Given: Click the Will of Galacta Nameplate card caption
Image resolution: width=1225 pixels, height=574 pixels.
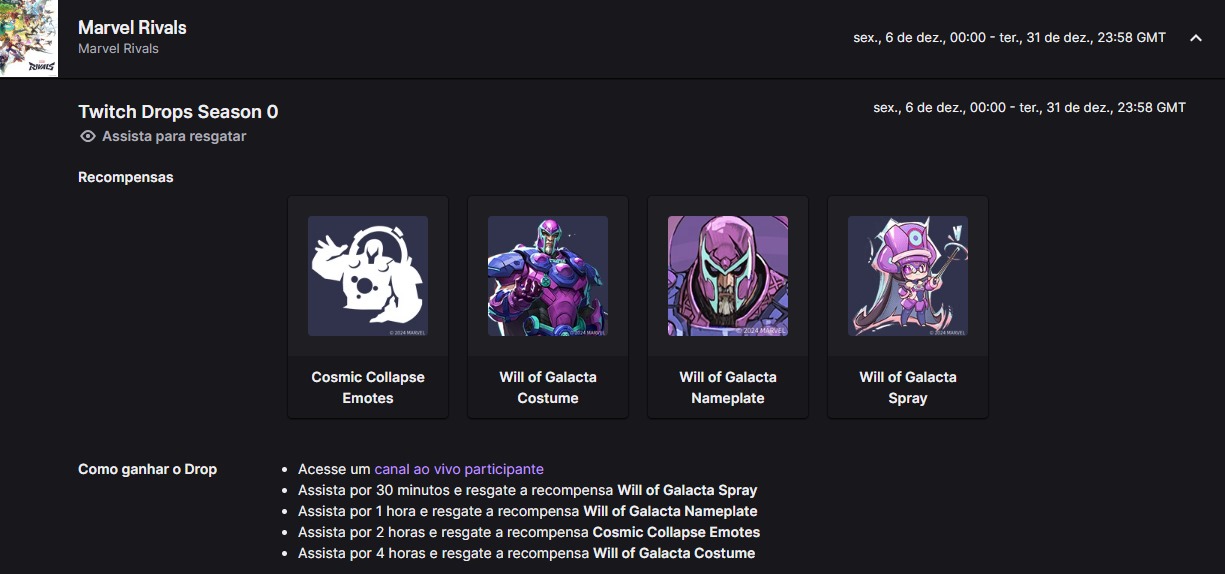Looking at the screenshot, I should 728,388.
